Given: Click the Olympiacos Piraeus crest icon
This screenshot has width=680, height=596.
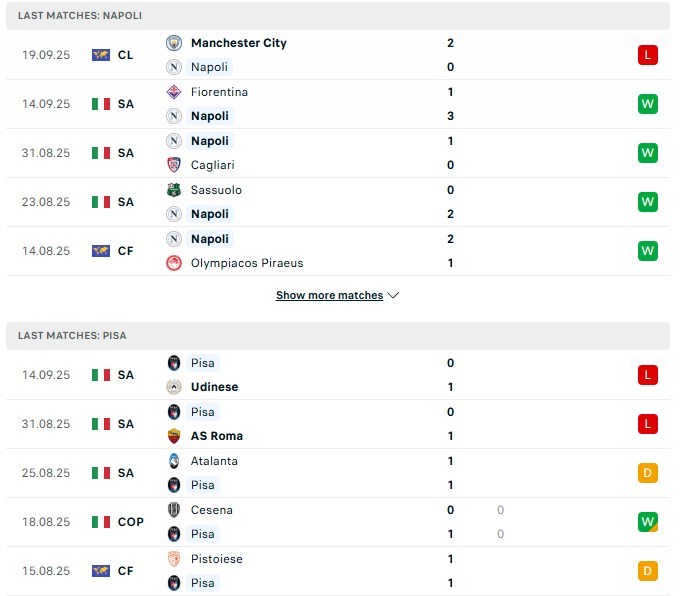Looking at the screenshot, I should click(x=174, y=263).
